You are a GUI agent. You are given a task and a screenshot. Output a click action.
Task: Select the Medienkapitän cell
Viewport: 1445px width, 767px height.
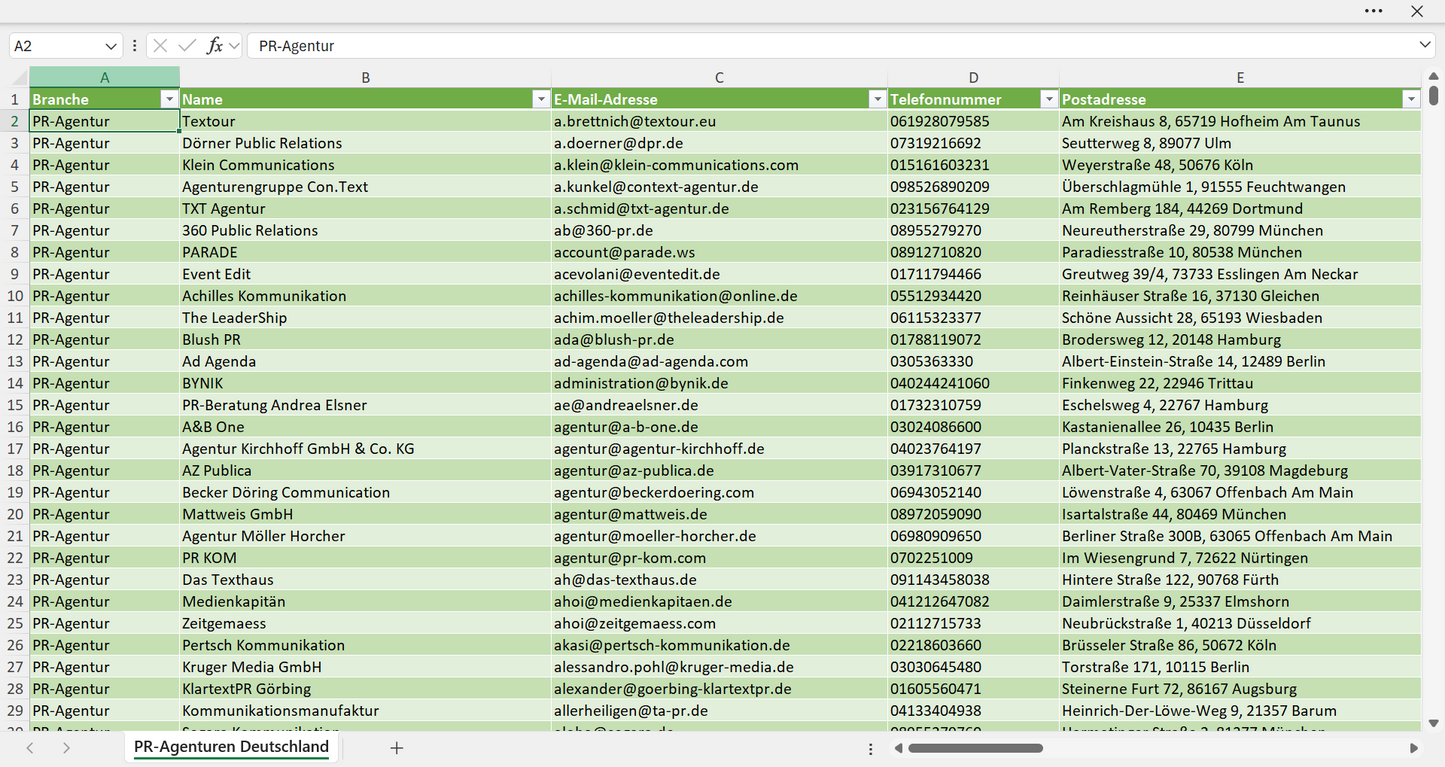365,602
